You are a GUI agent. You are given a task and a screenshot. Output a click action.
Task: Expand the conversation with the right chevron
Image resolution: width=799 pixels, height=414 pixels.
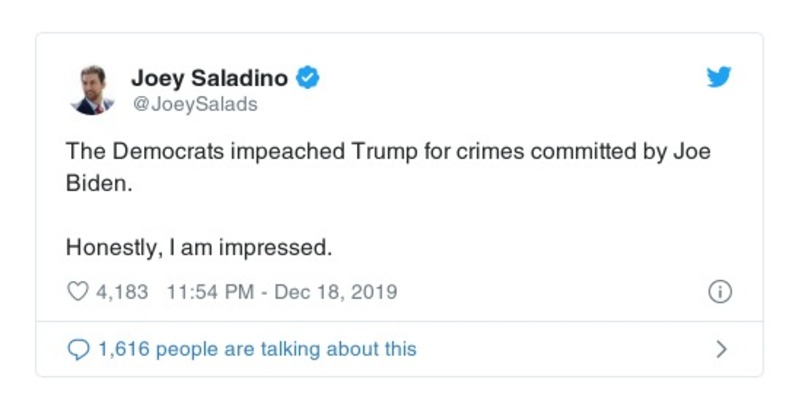[721, 349]
